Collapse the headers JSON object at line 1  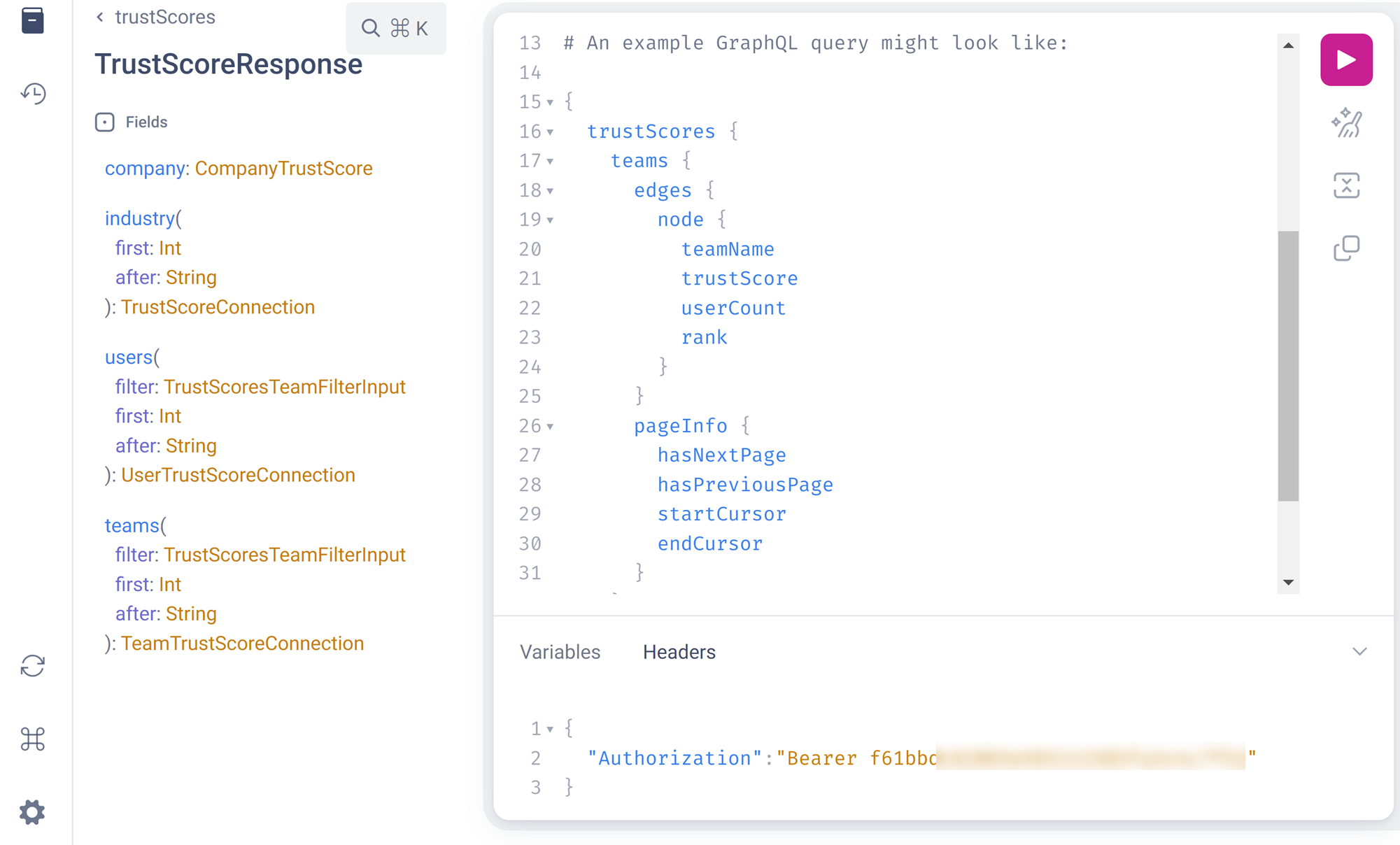point(551,730)
